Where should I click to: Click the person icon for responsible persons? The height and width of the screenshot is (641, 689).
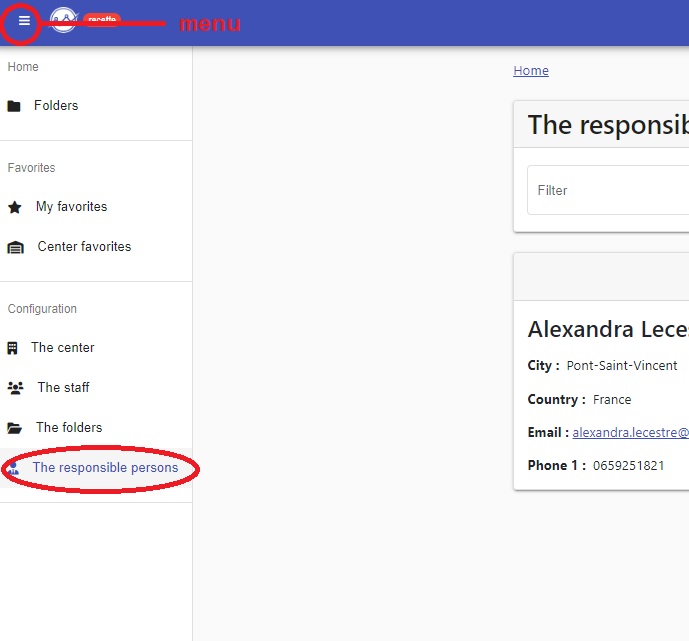pos(14,468)
